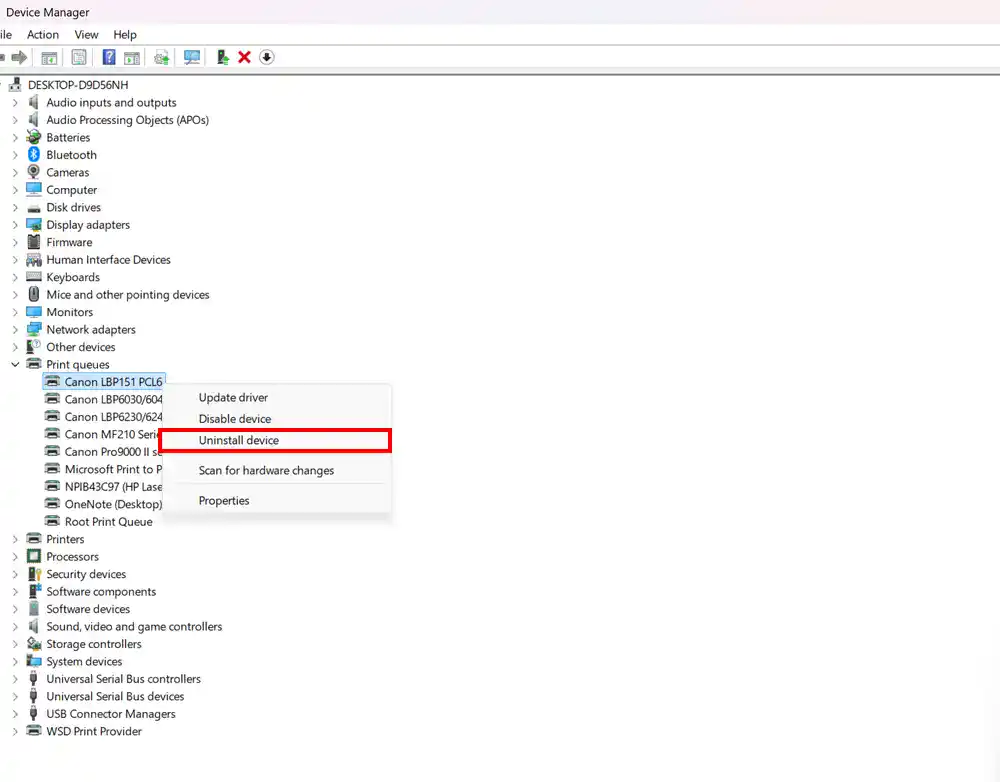Click the forward arrow toolbar icon
1000x782 pixels.
coord(19,57)
